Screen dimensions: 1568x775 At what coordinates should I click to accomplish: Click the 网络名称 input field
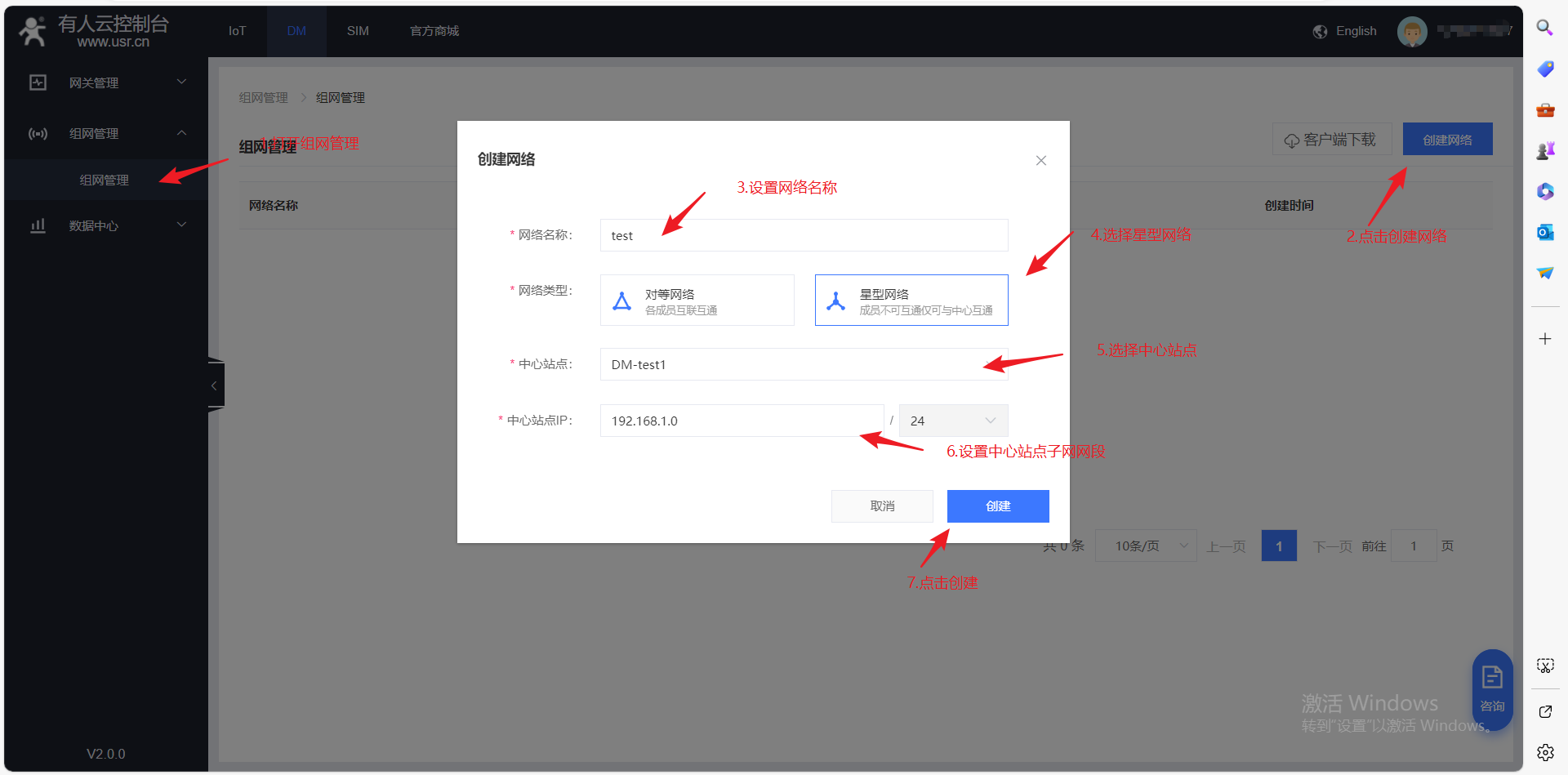coord(803,236)
